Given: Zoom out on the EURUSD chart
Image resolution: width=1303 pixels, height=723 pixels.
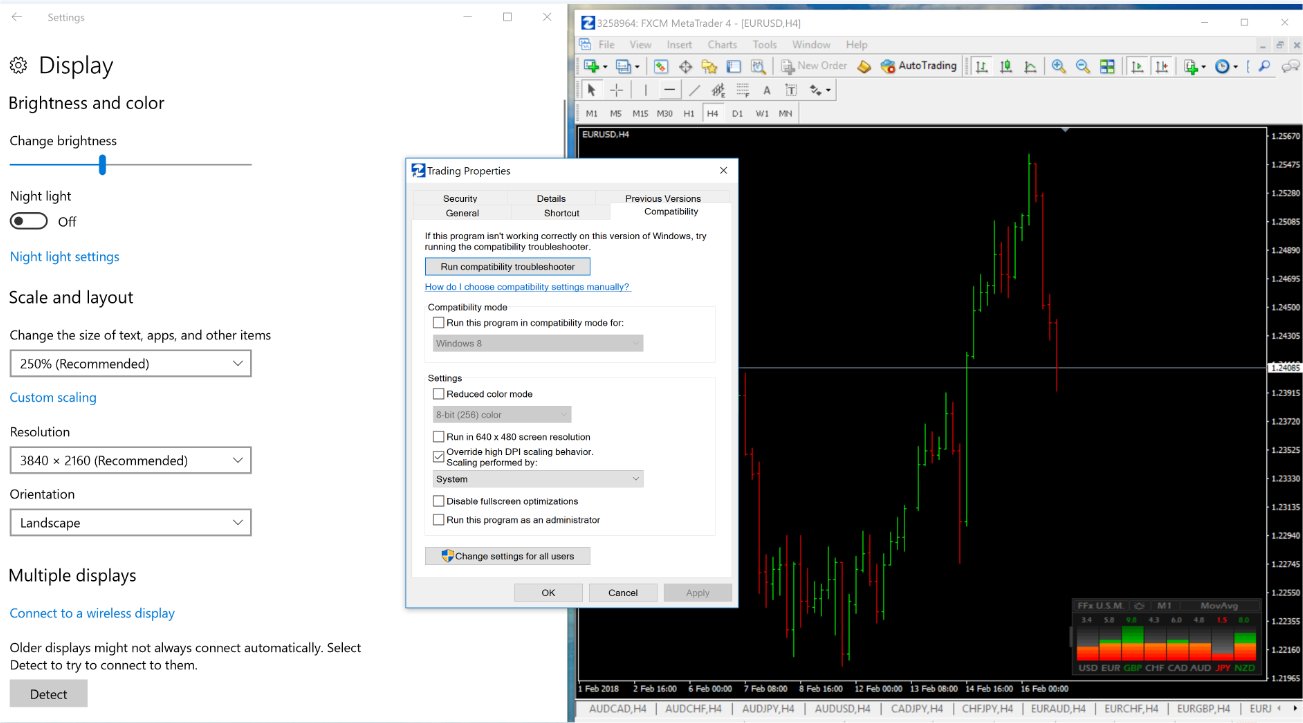Looking at the screenshot, I should 1083,66.
